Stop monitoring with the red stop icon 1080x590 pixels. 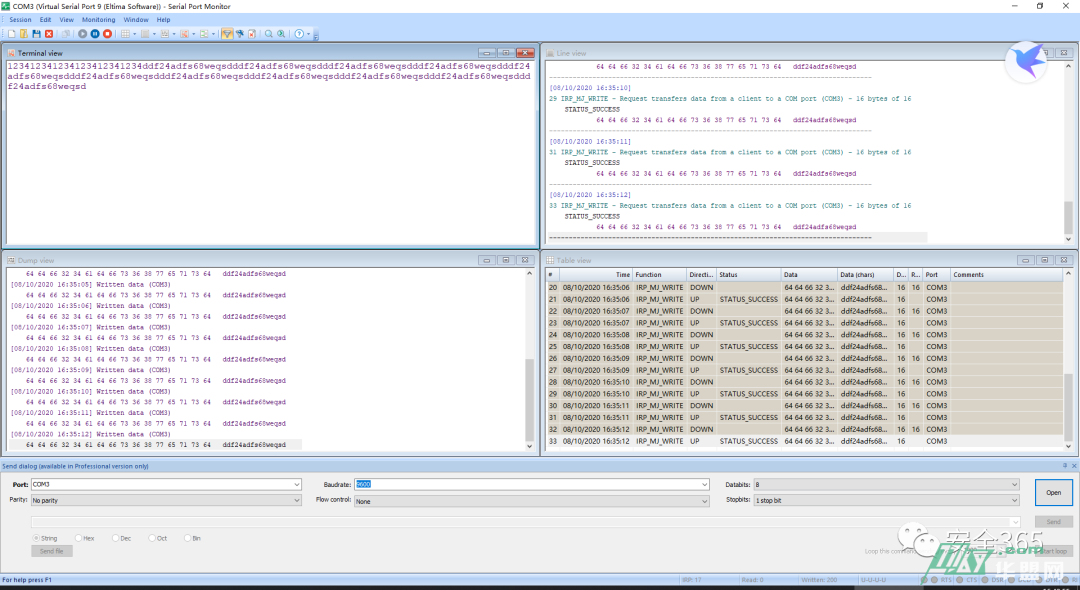tap(107, 34)
